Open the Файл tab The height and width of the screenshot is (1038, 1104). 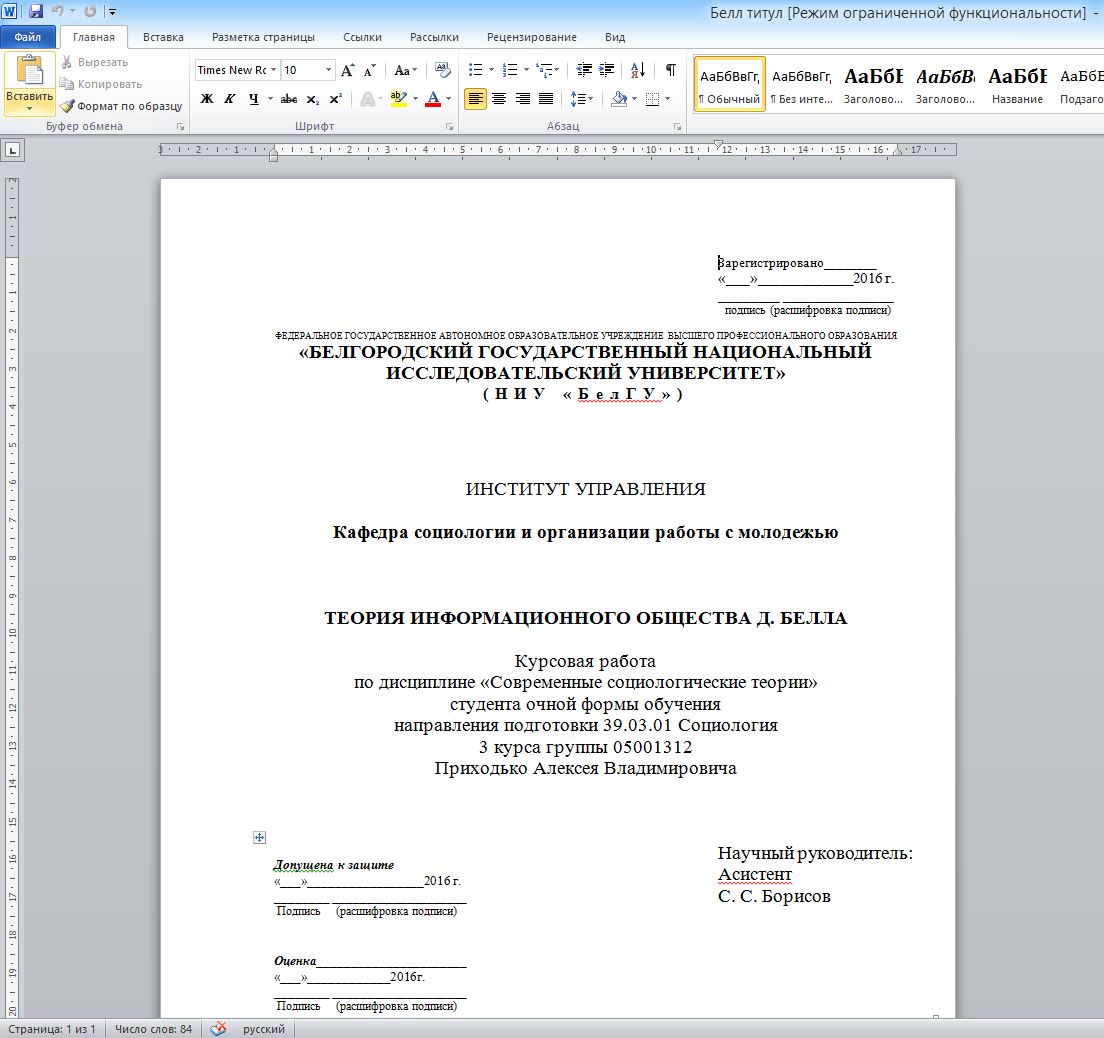coord(27,37)
